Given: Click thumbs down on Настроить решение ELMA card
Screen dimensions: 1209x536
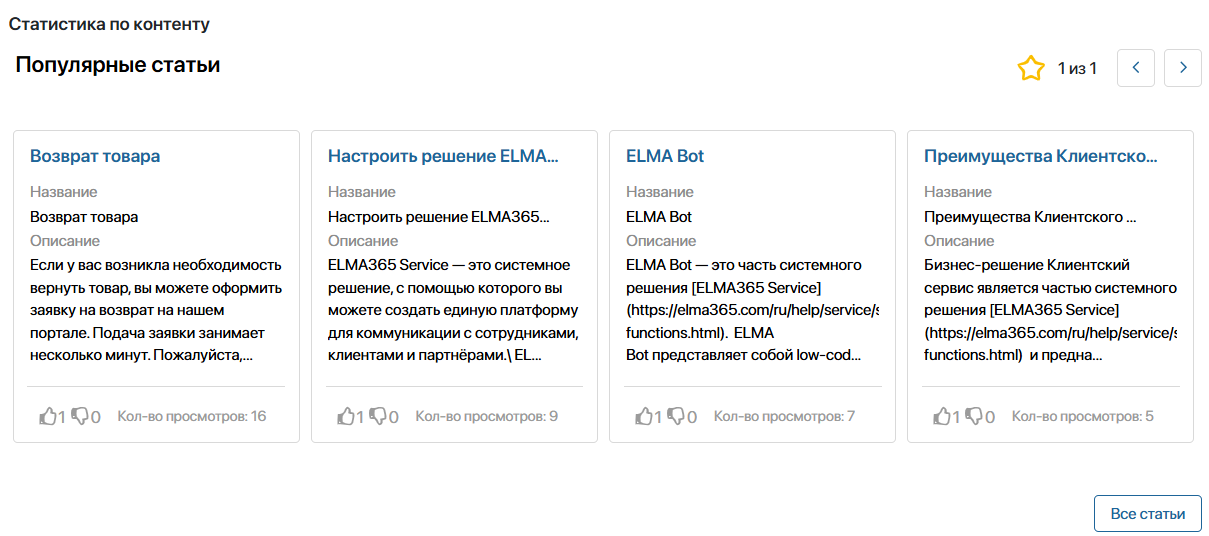Looking at the screenshot, I should click(x=378, y=416).
